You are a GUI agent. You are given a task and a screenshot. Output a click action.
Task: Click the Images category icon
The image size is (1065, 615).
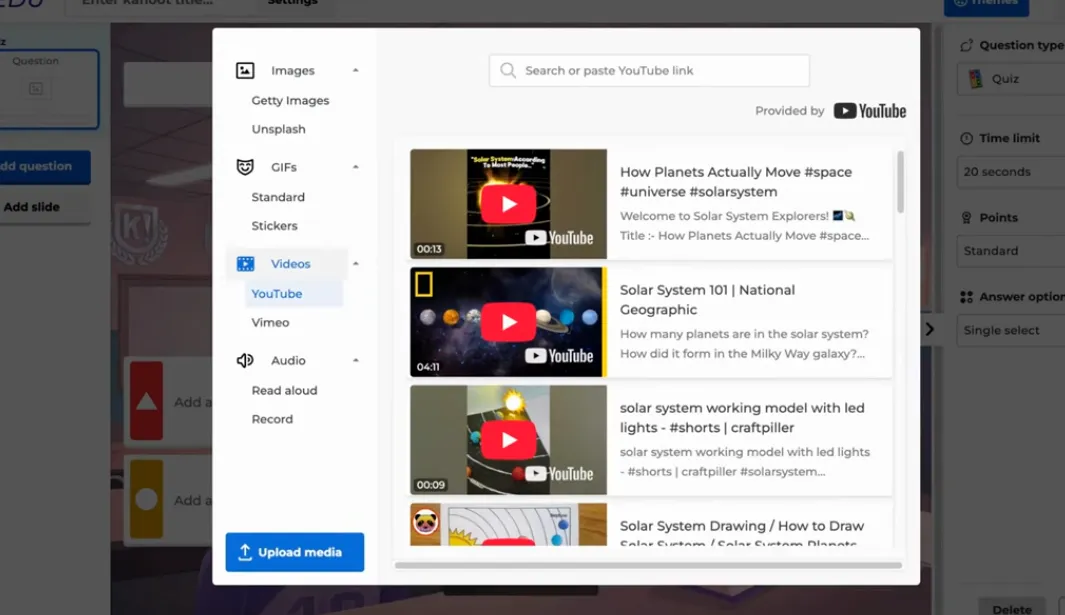point(245,71)
